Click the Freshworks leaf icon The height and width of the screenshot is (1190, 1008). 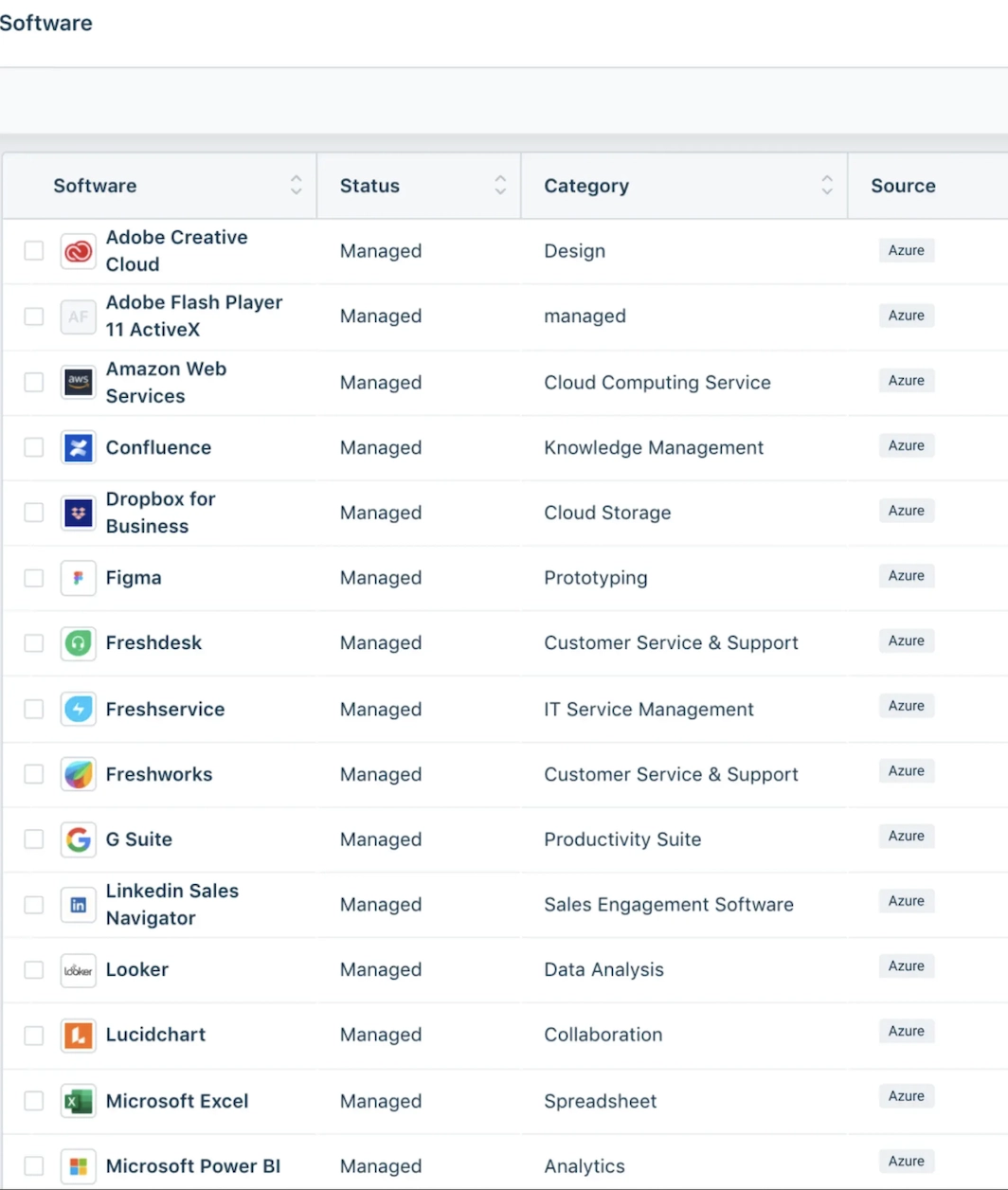tap(79, 774)
